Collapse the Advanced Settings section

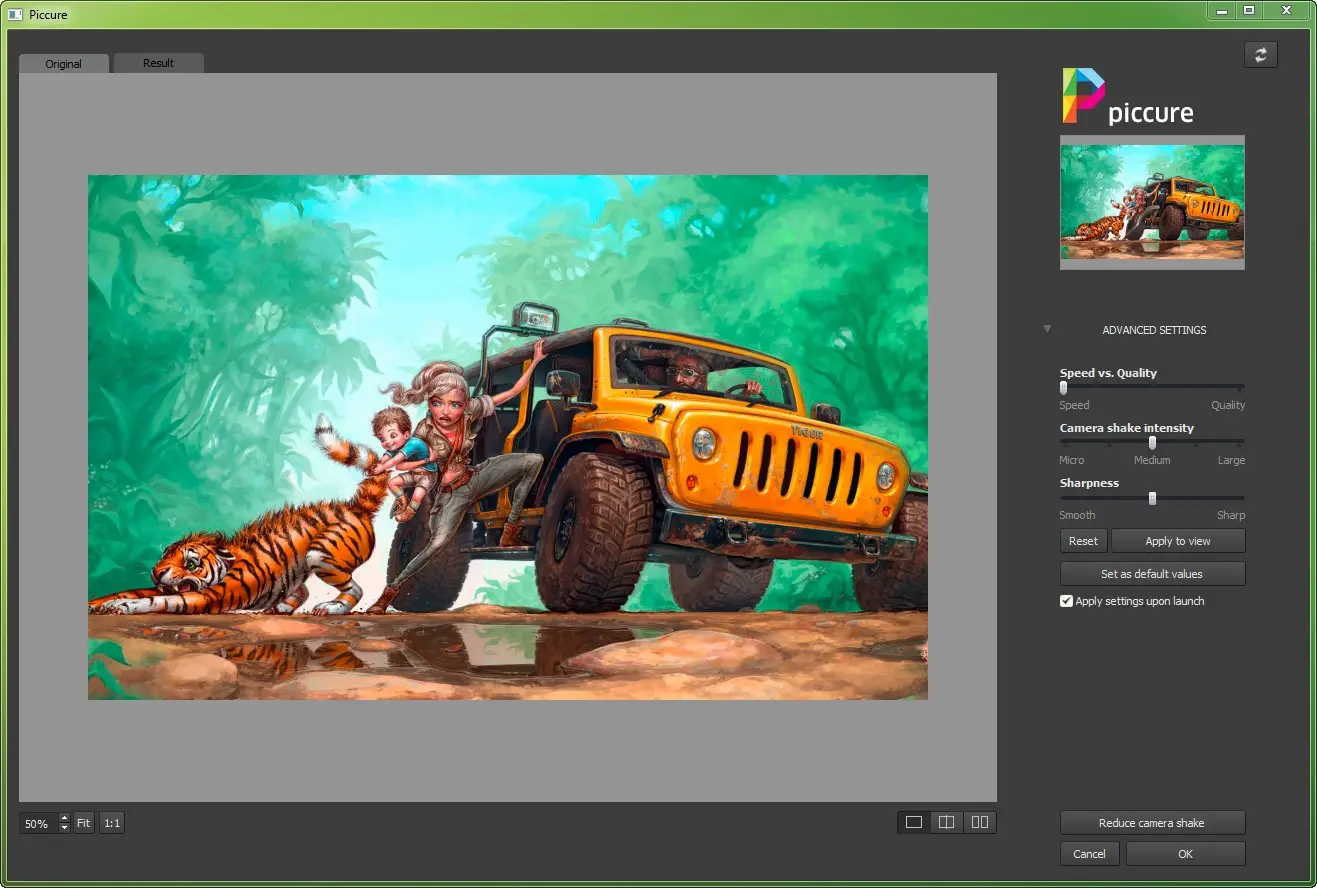pyautogui.click(x=1047, y=328)
